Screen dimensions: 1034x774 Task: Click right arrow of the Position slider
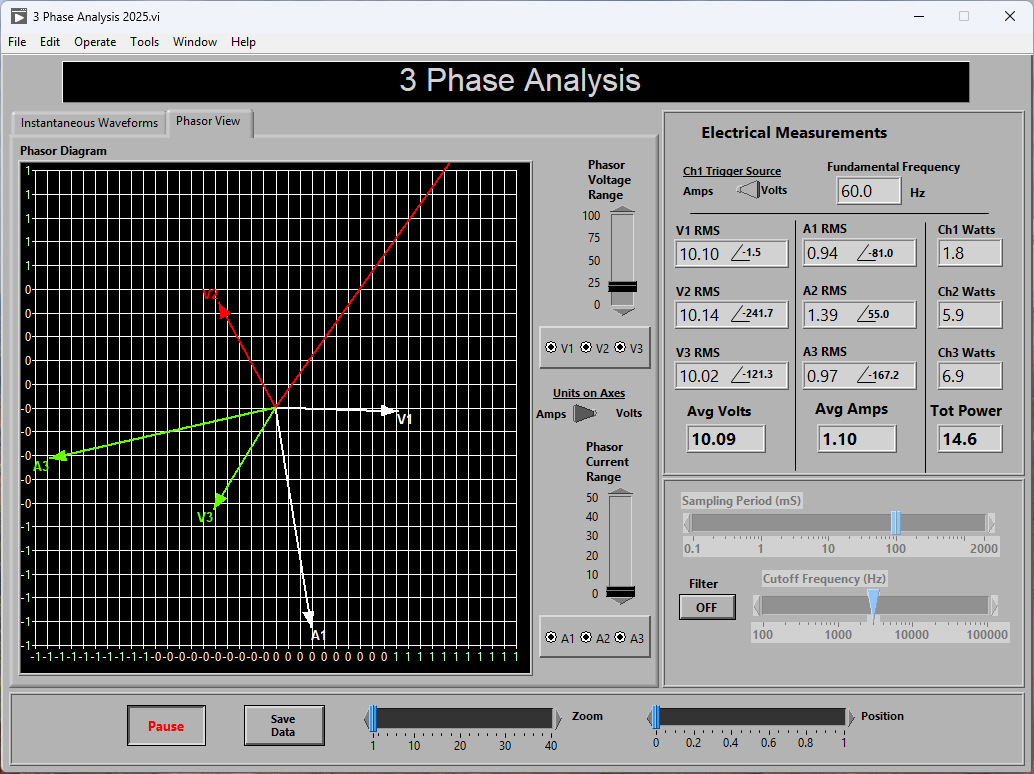(851, 718)
